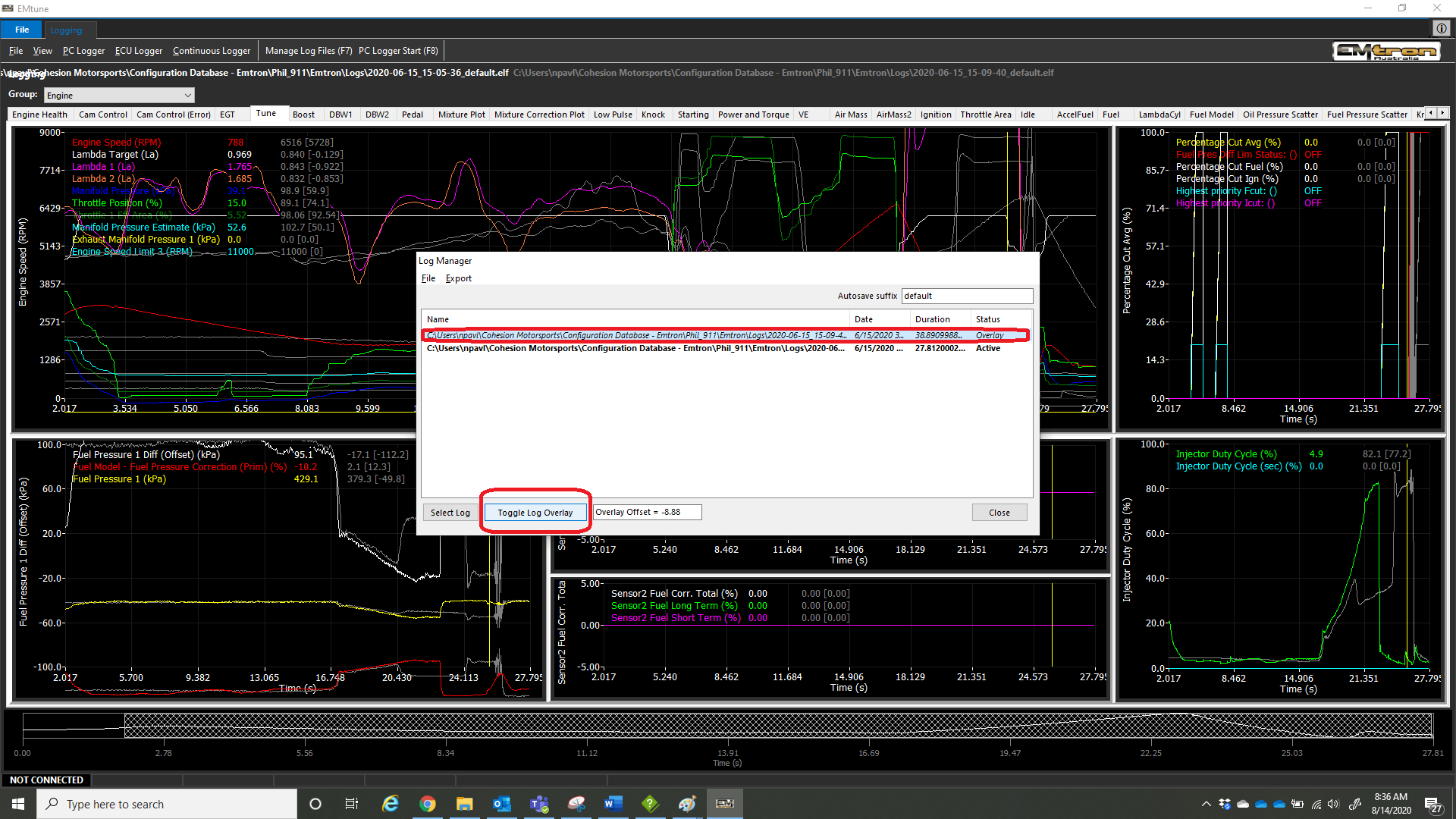
Task: Open the Knock tab
Action: 653,115
